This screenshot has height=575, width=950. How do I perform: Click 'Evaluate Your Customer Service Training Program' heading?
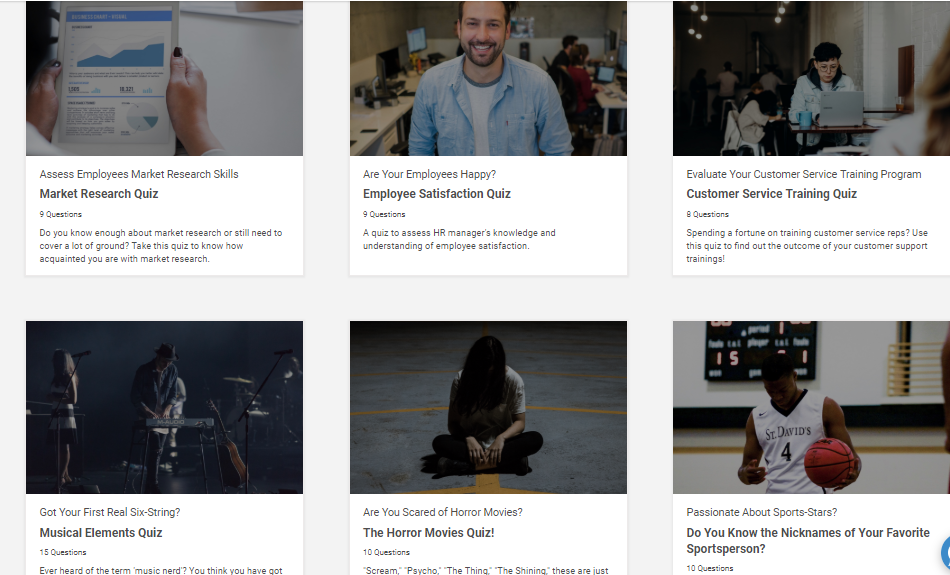coord(803,174)
